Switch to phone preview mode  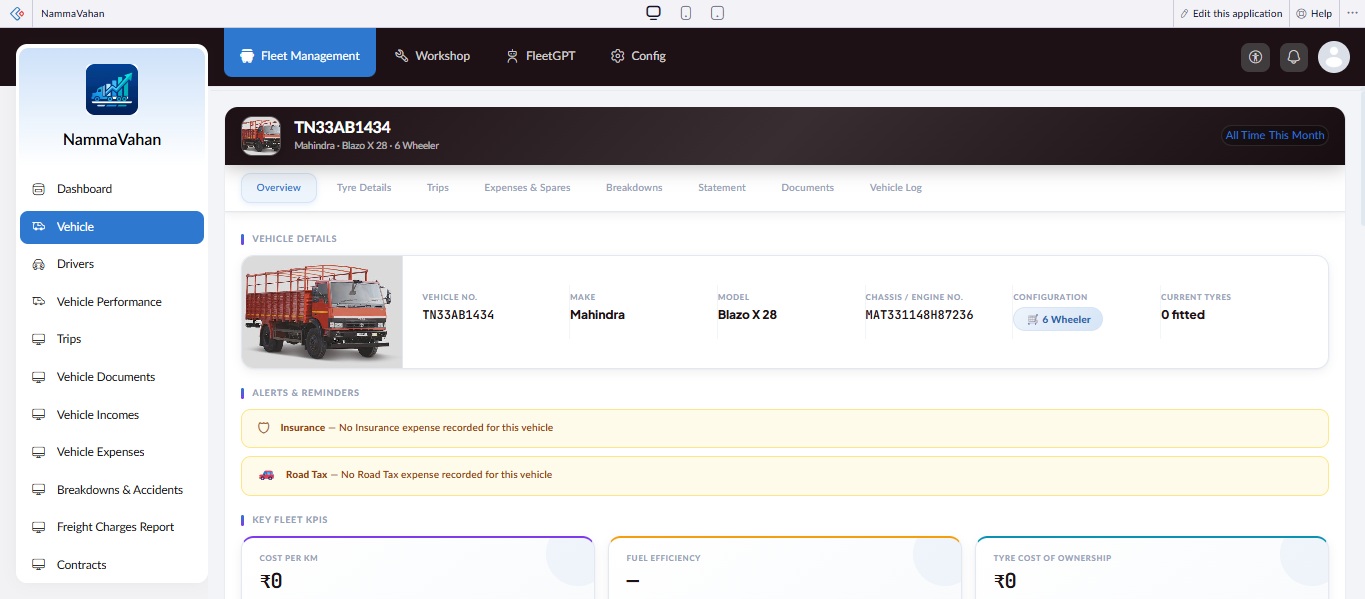[x=686, y=13]
